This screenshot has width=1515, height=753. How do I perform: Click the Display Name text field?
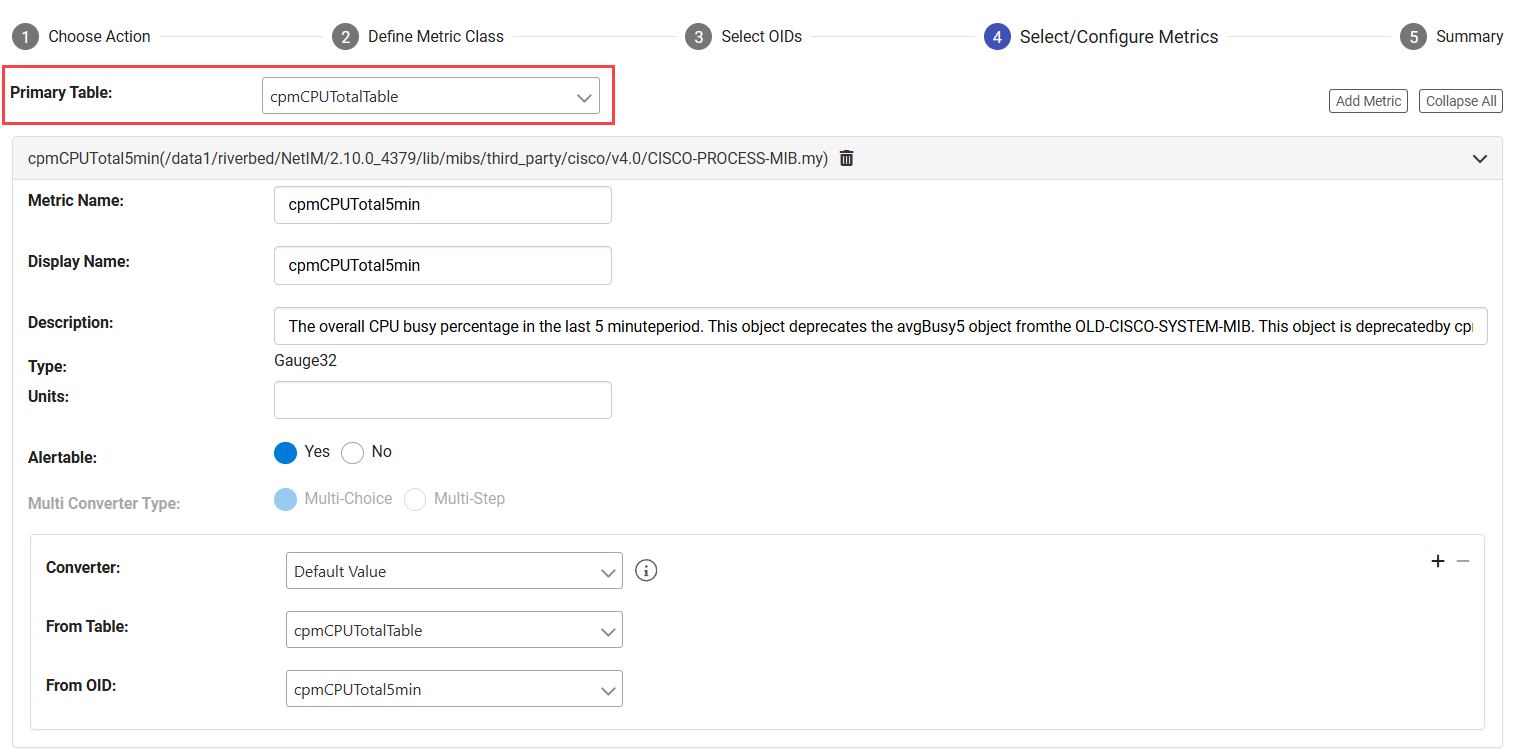click(x=442, y=266)
